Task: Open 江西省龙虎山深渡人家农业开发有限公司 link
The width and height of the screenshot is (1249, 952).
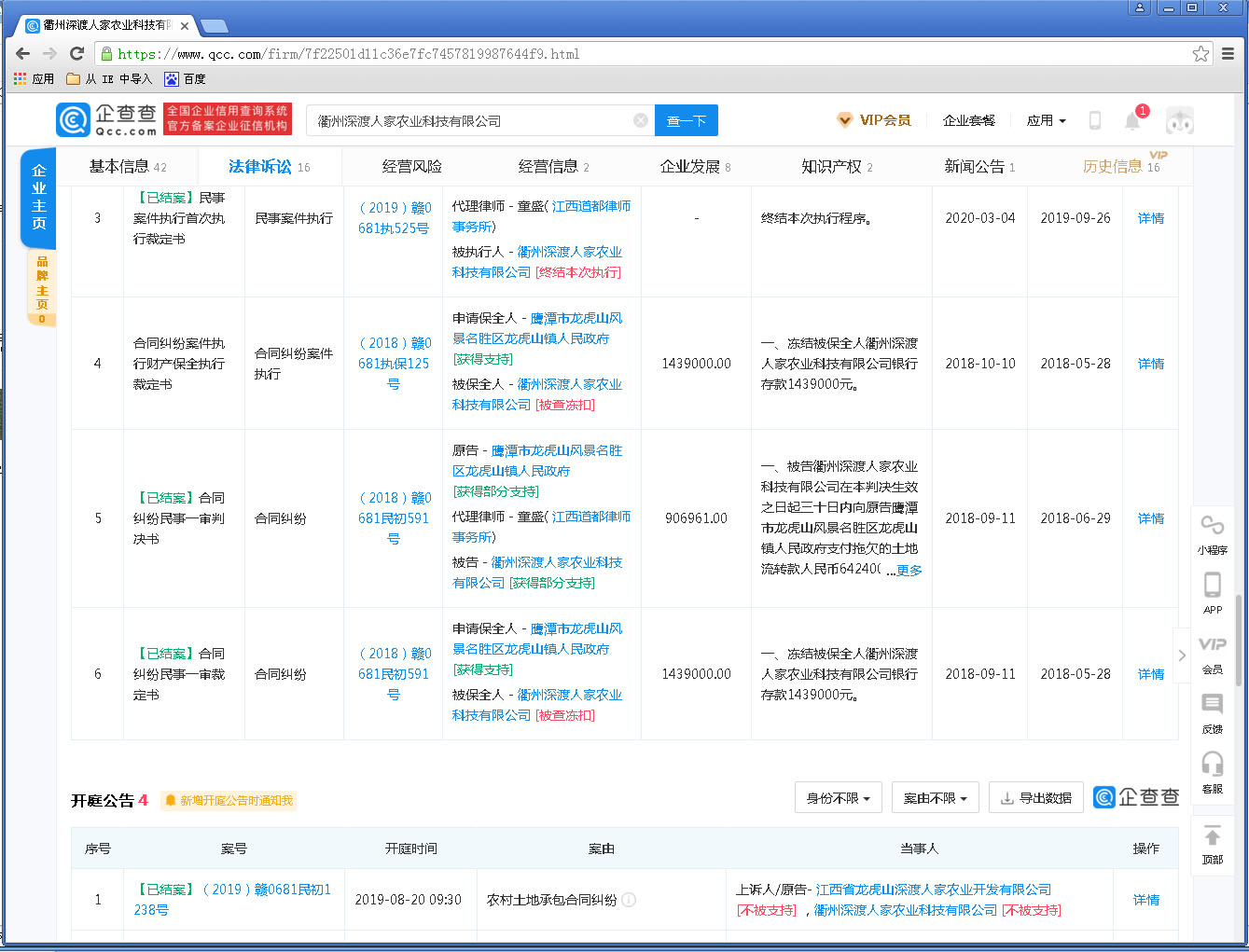Action: (933, 890)
